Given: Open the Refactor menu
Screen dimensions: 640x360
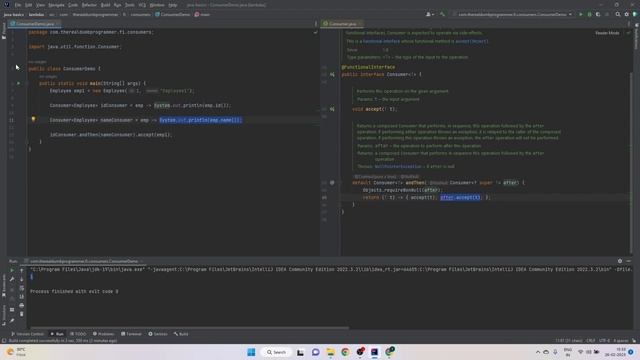Looking at the screenshot, I should [x=89, y=5].
